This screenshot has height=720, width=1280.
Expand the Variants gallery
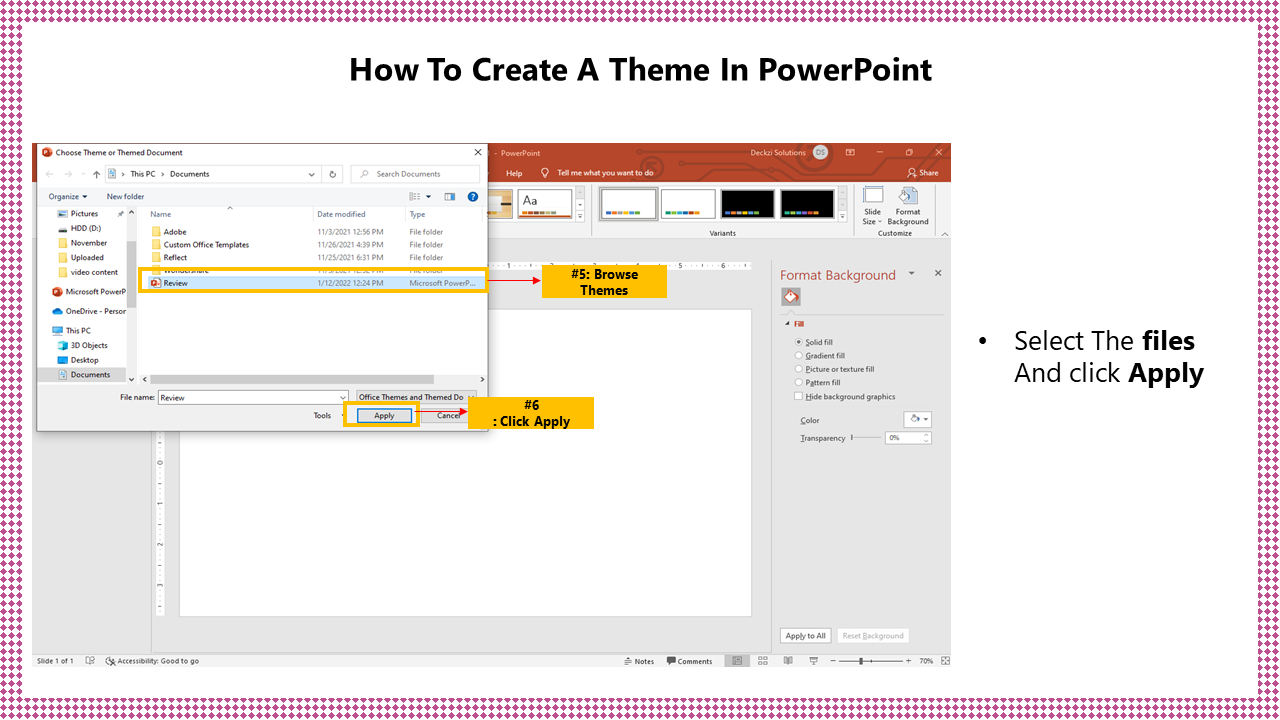coord(841,216)
